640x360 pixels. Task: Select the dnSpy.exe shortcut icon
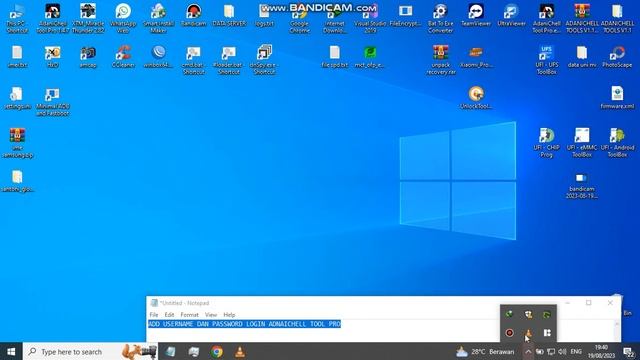tap(264, 60)
